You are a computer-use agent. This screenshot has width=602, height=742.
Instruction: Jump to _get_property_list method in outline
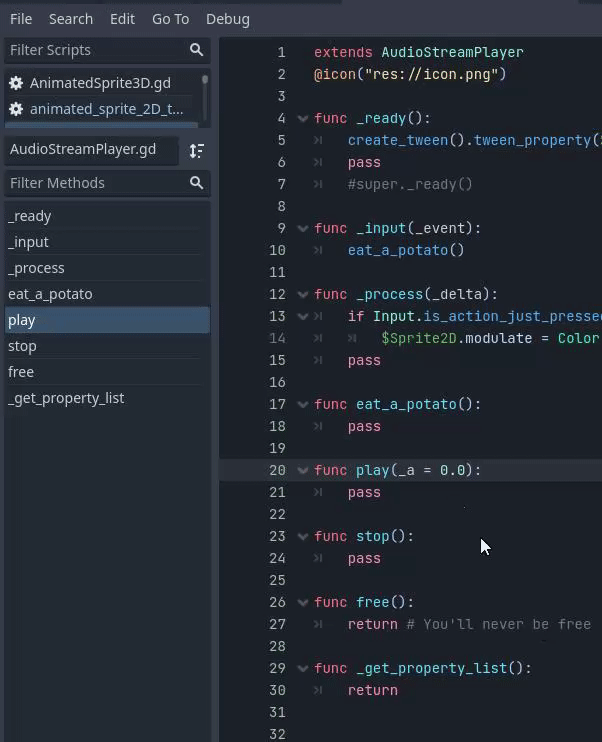pos(107,398)
